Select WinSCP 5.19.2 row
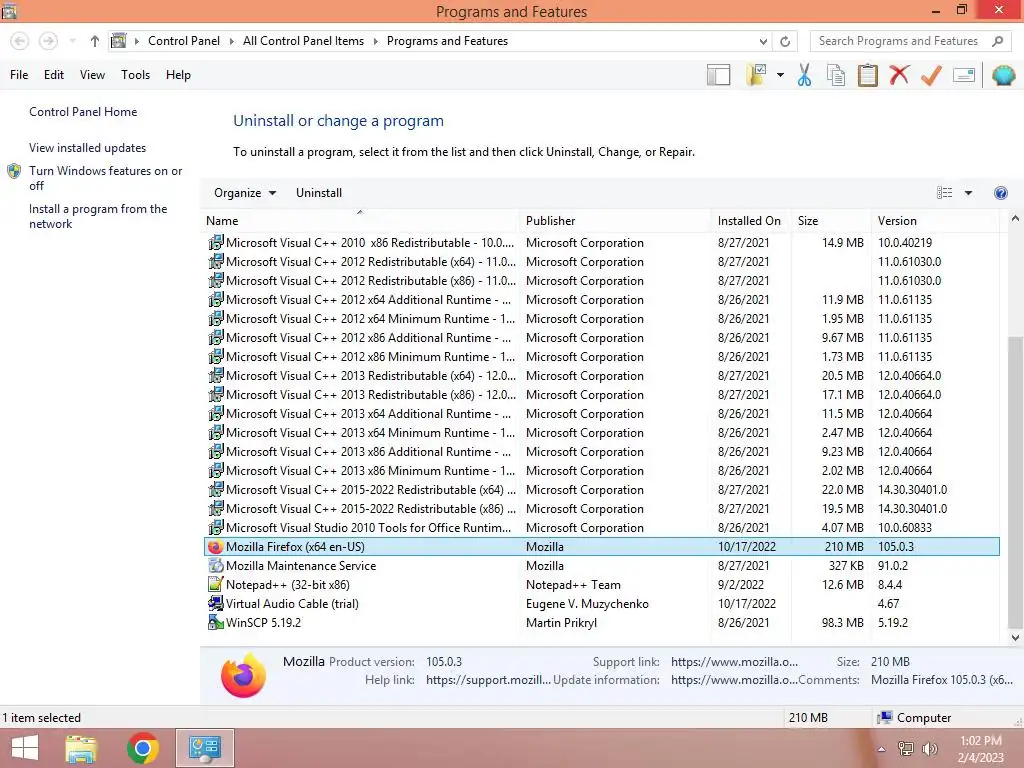 (x=601, y=622)
